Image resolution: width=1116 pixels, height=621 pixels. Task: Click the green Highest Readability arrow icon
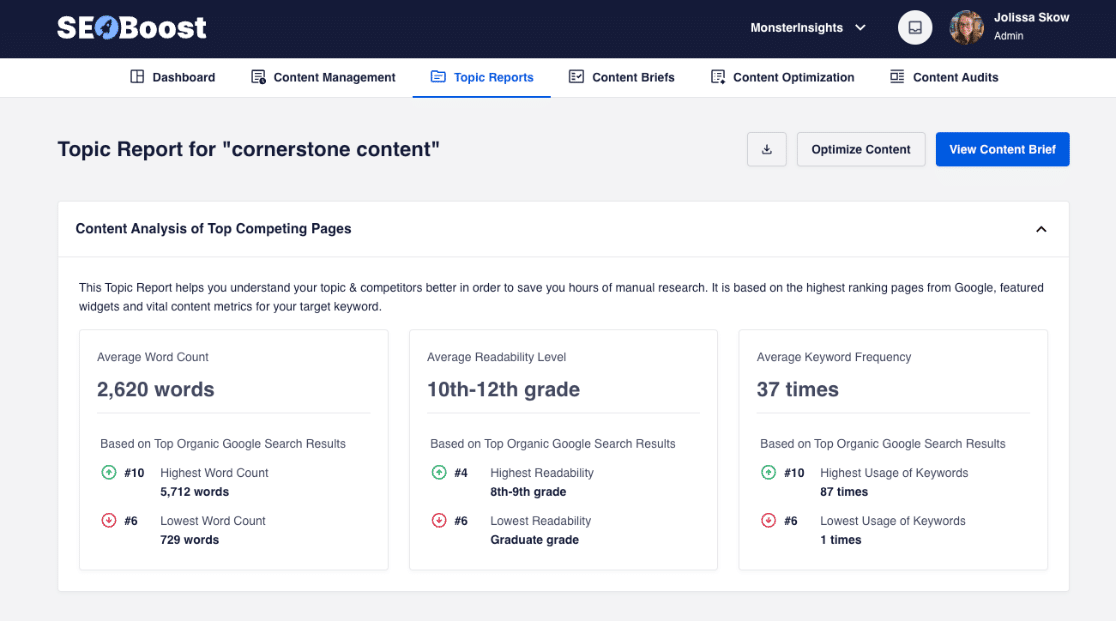point(439,471)
